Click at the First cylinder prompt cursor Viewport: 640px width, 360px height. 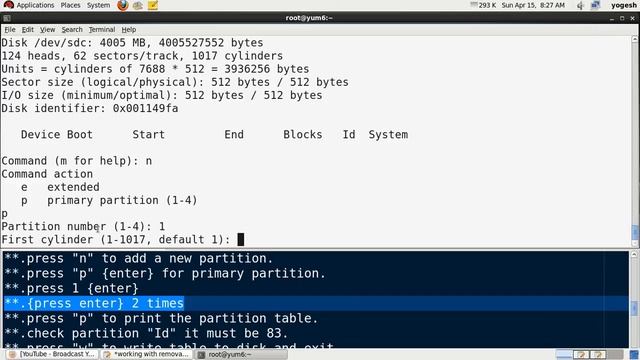[241, 240]
